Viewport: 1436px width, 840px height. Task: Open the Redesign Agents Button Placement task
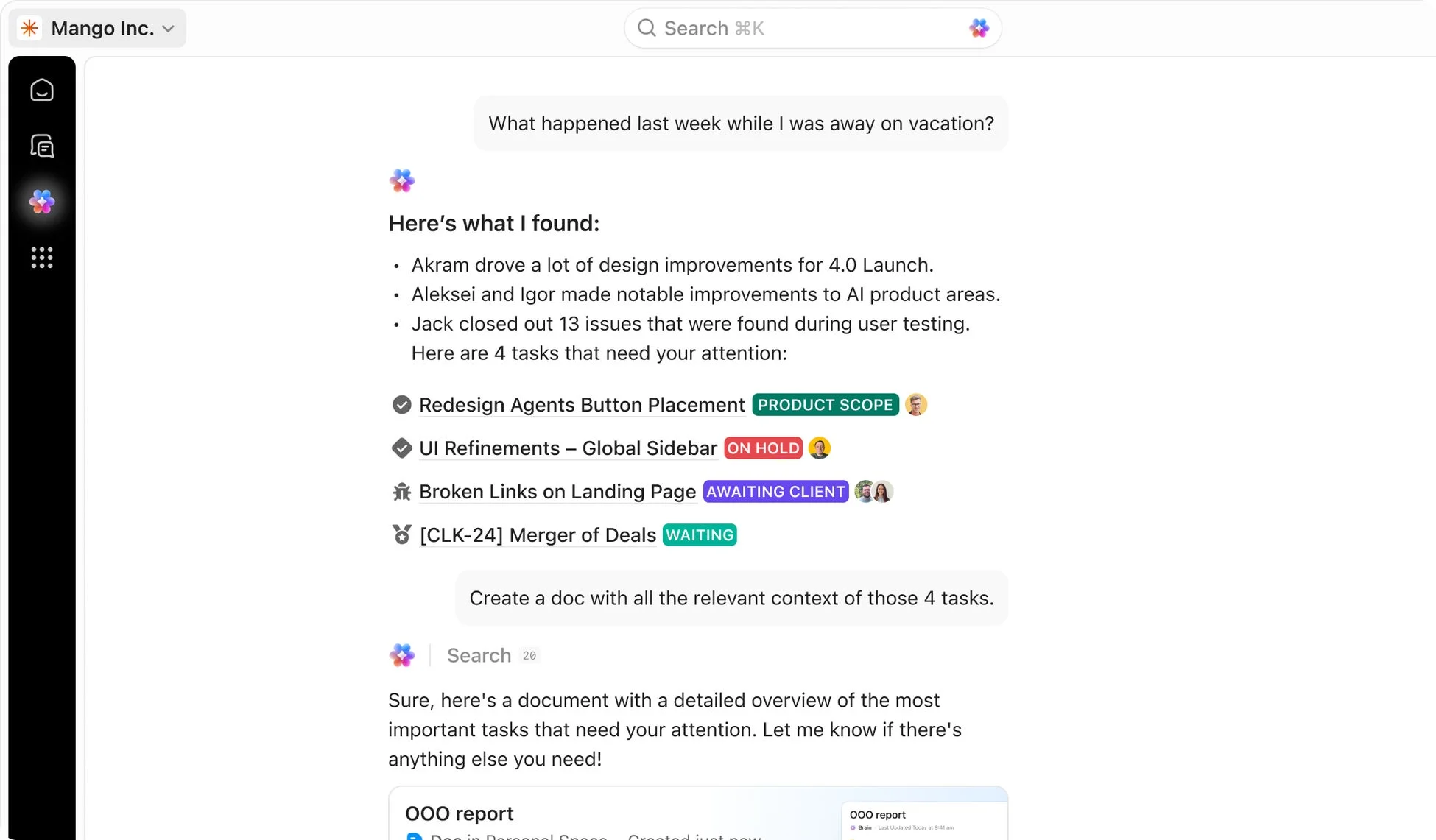point(581,404)
